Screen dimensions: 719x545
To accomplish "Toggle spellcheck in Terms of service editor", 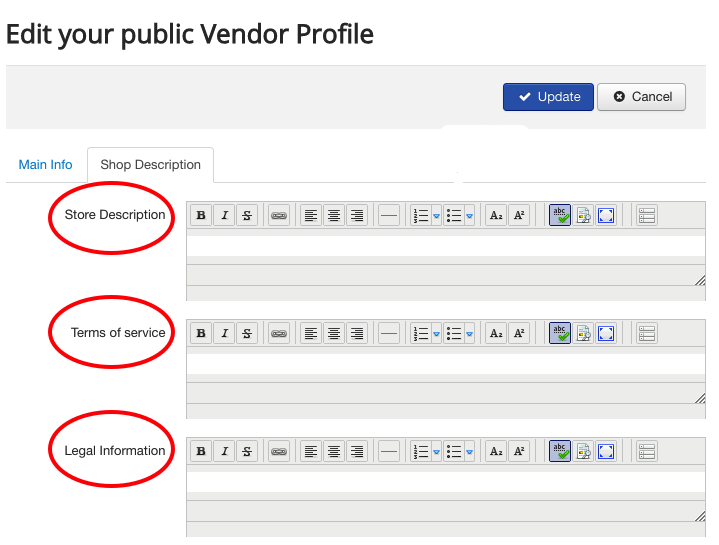I will tap(560, 333).
